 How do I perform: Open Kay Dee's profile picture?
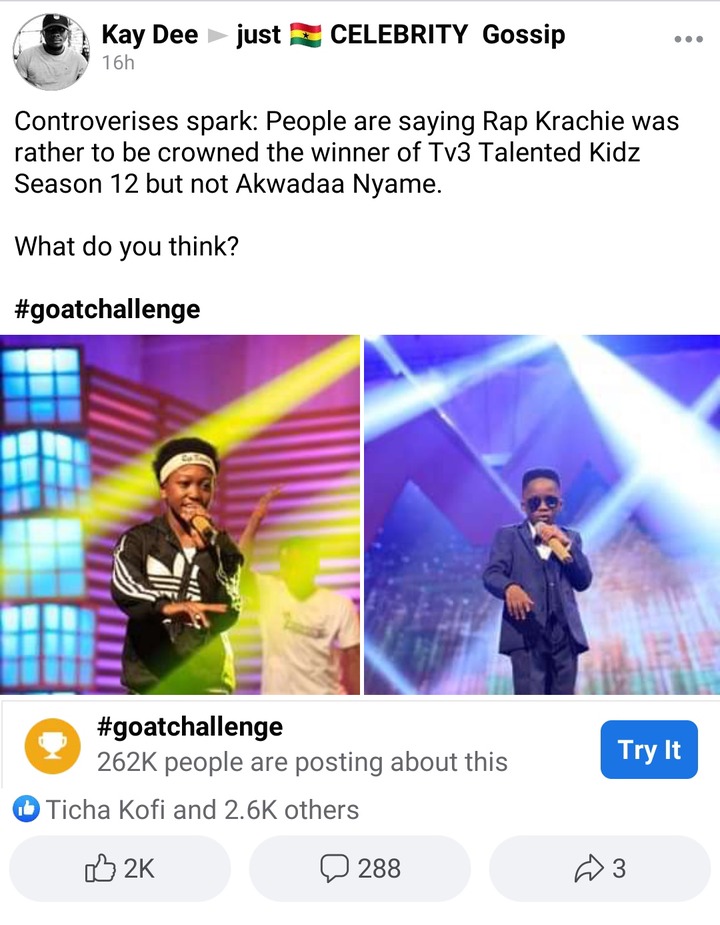tap(51, 52)
